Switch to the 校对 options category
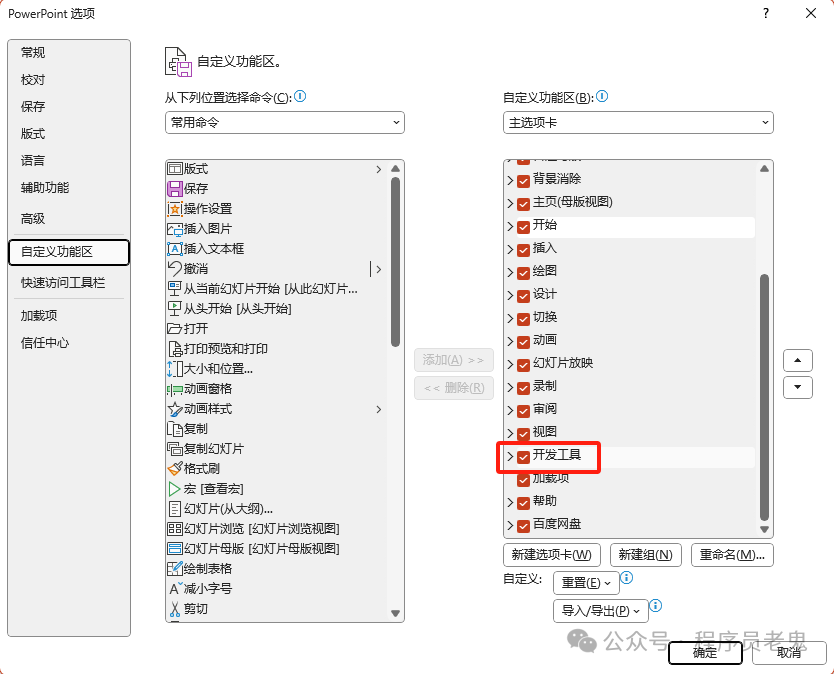Viewport: 834px width, 674px height. point(69,80)
